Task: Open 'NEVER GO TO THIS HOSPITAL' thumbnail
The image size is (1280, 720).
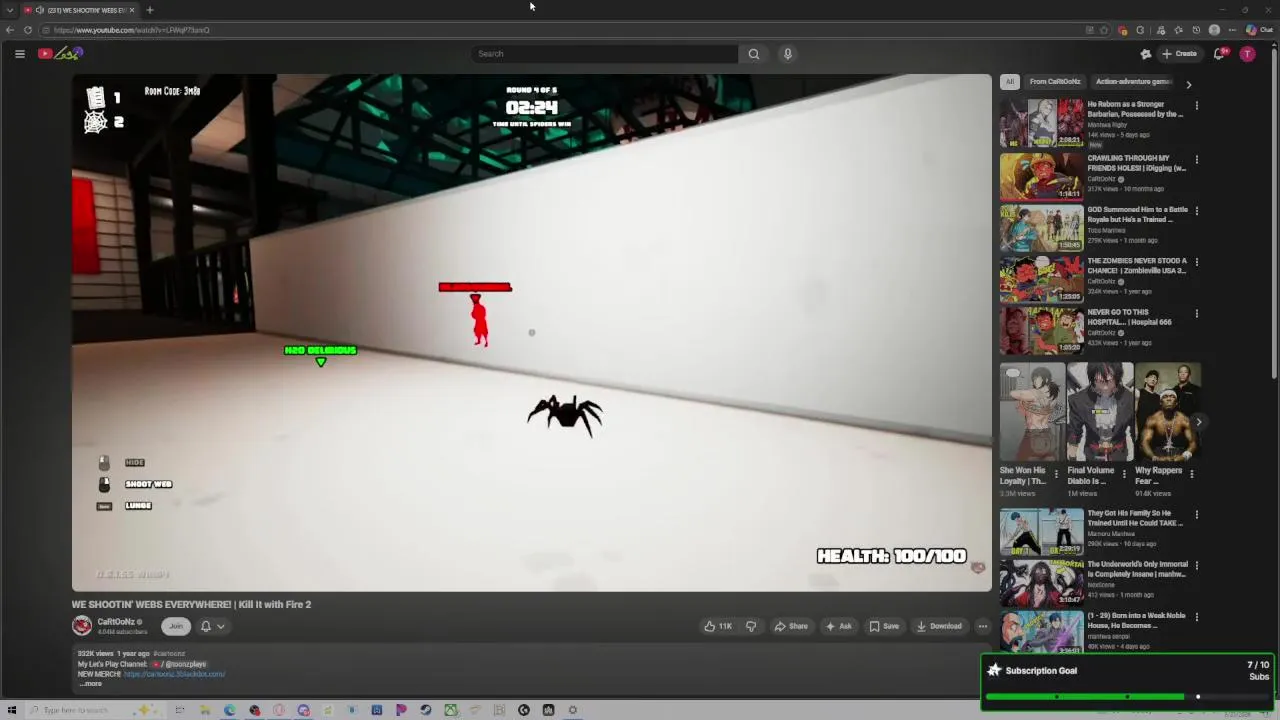Action: pyautogui.click(x=1041, y=330)
